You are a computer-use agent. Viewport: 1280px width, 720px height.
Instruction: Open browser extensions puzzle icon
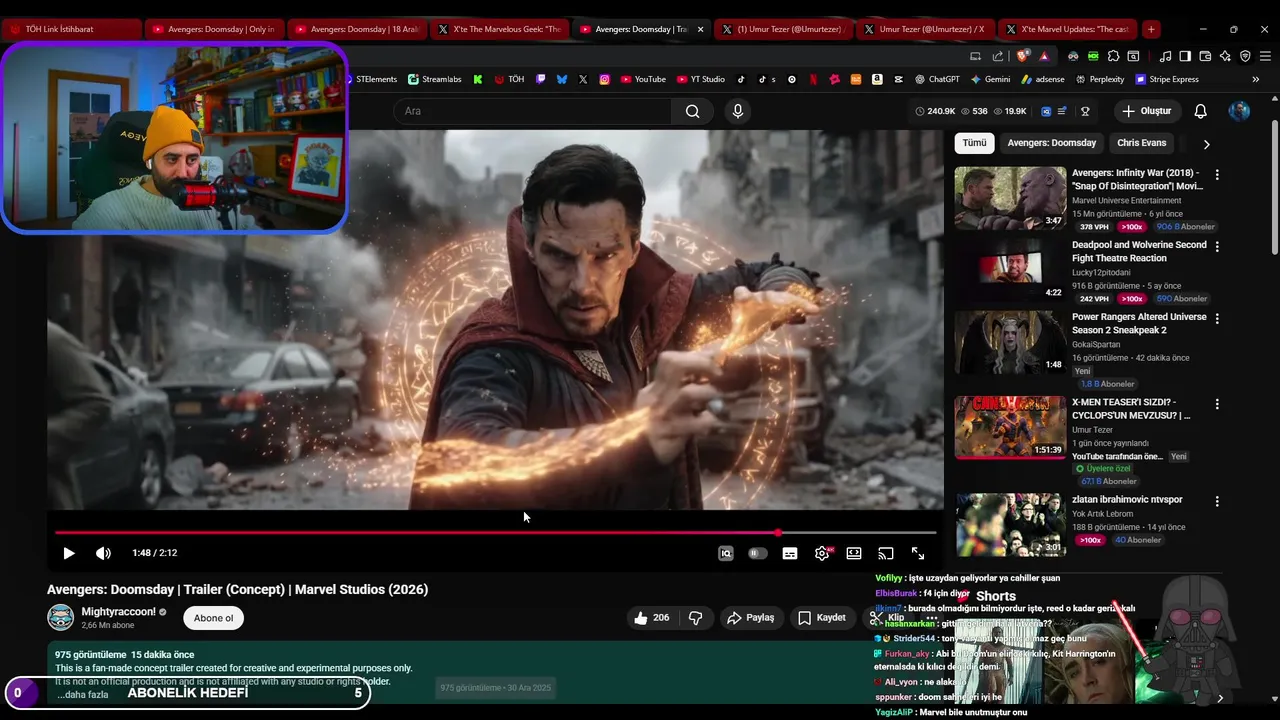(1113, 56)
